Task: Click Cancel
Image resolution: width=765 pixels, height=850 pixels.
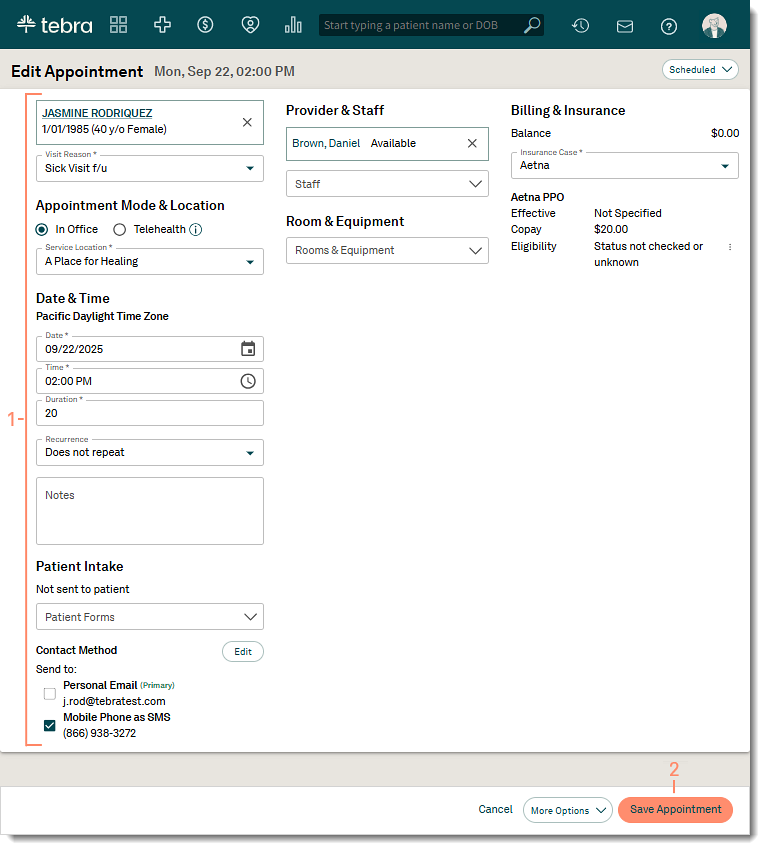Action: [495, 809]
